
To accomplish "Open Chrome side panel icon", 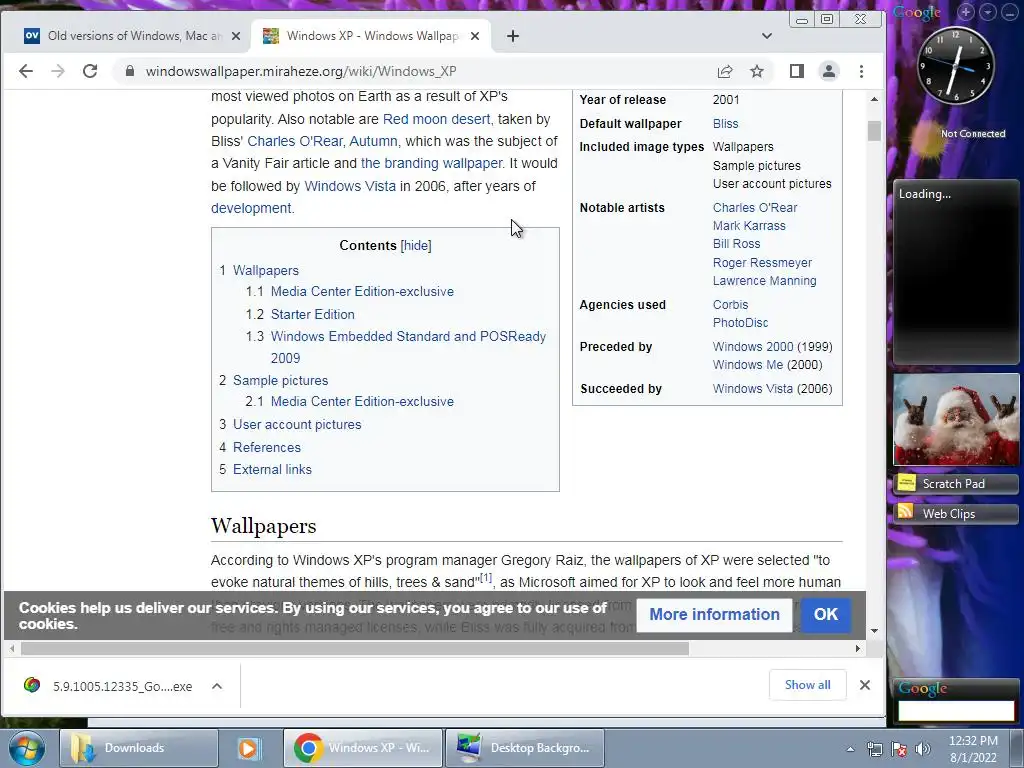I will (797, 71).
